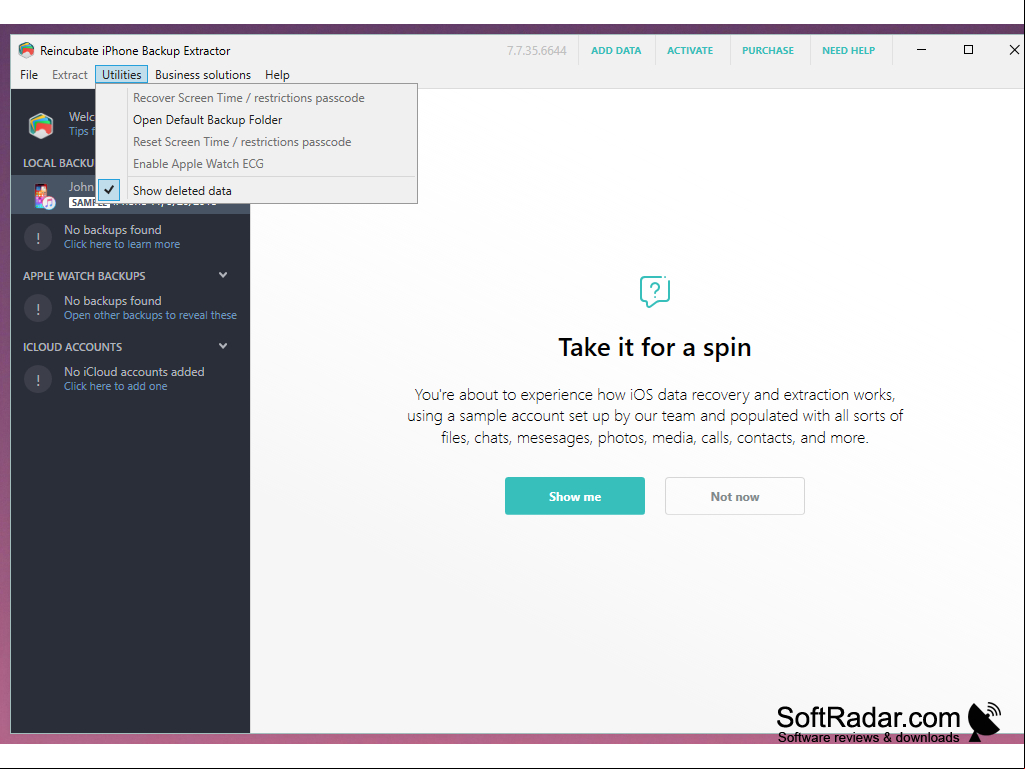Click ADD DATA in the header
Image resolution: width=1025 pixels, height=769 pixels.
[x=616, y=50]
